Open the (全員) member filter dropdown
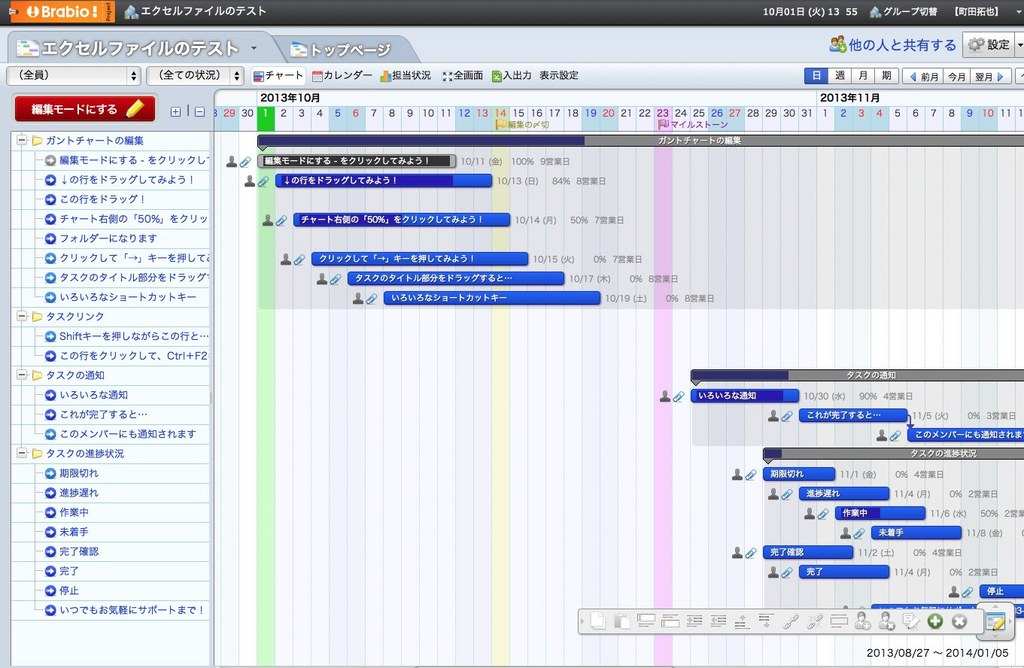 click(x=74, y=76)
